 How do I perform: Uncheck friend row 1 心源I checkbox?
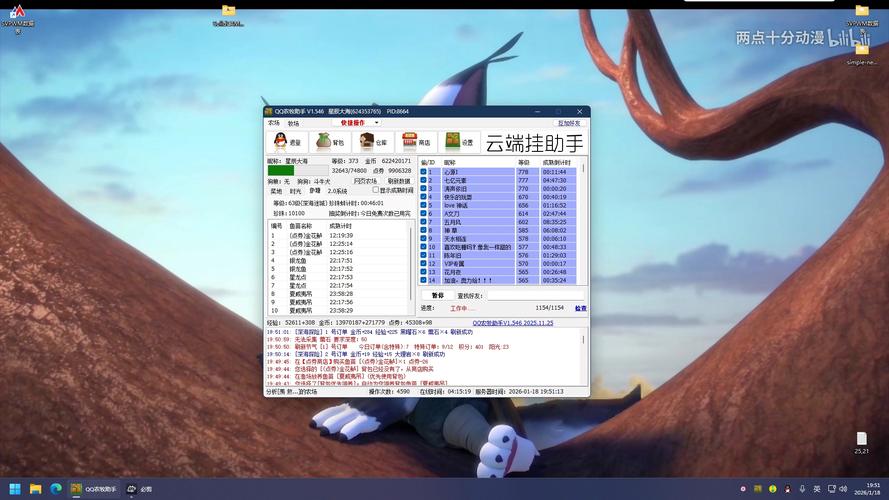[424, 171]
